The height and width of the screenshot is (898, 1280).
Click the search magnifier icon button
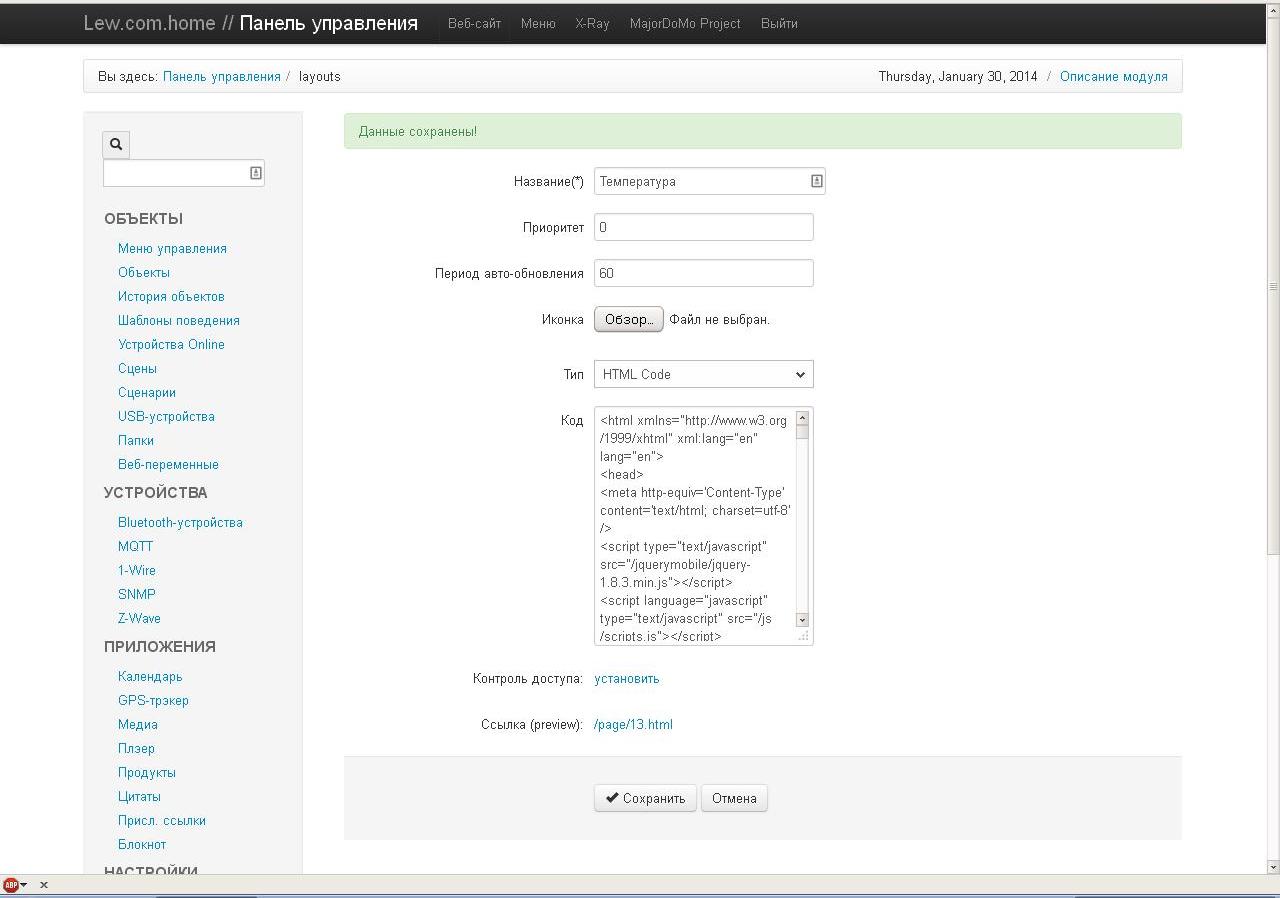pos(116,144)
